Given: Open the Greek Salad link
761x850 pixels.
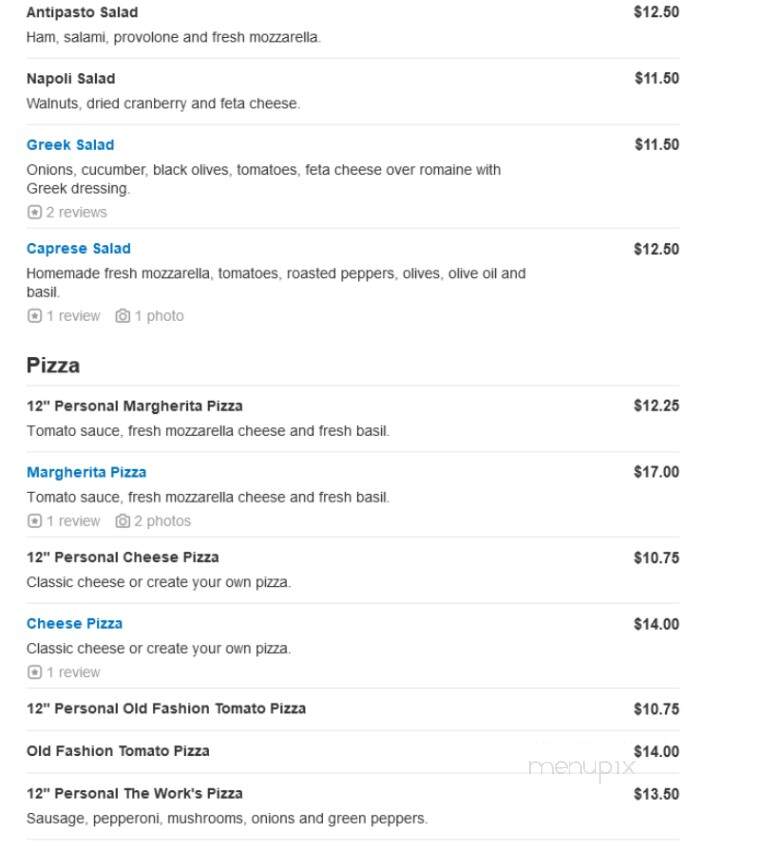Looking at the screenshot, I should [x=70, y=145].
